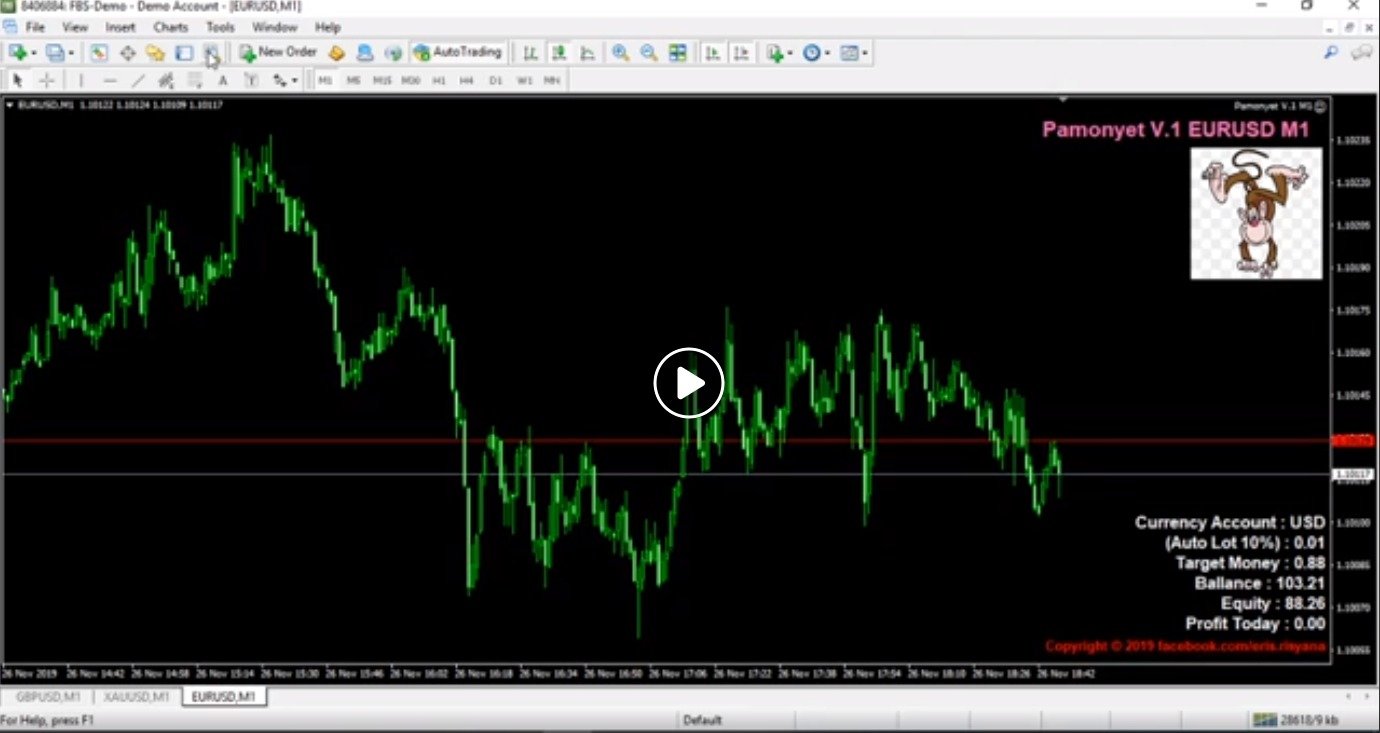Select the H1 timeframe button
This screenshot has width=1380, height=733.
pos(438,81)
